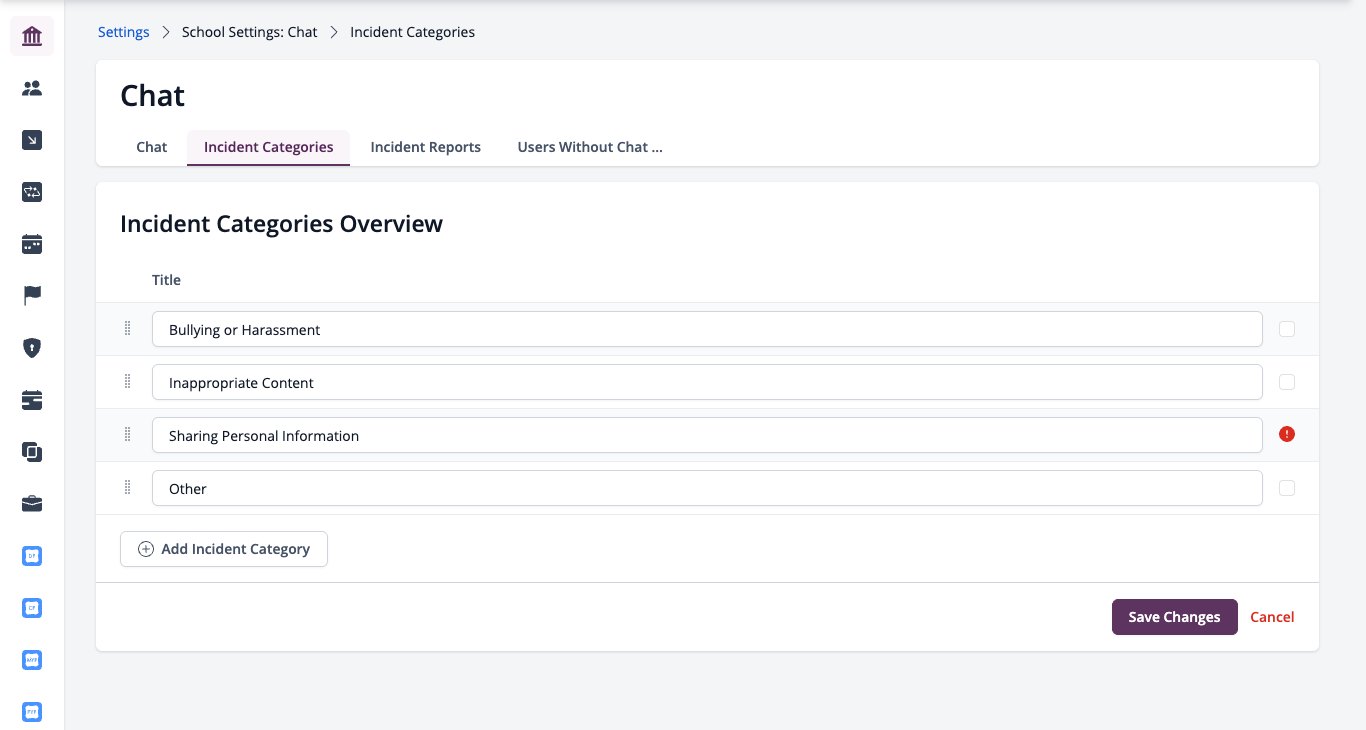Open the blue DF sidebar icon
Screen dimensions: 1366x730
[32, 556]
